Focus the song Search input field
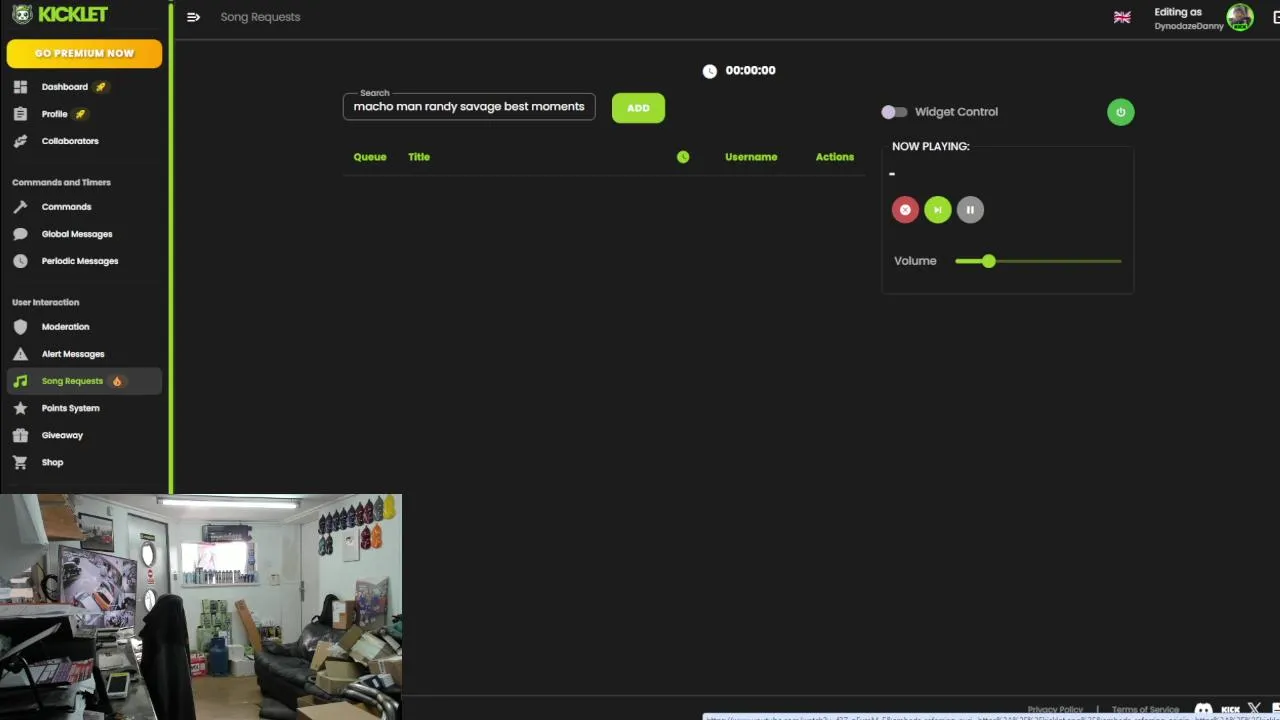Screen dimensions: 1280x720 pos(469,107)
